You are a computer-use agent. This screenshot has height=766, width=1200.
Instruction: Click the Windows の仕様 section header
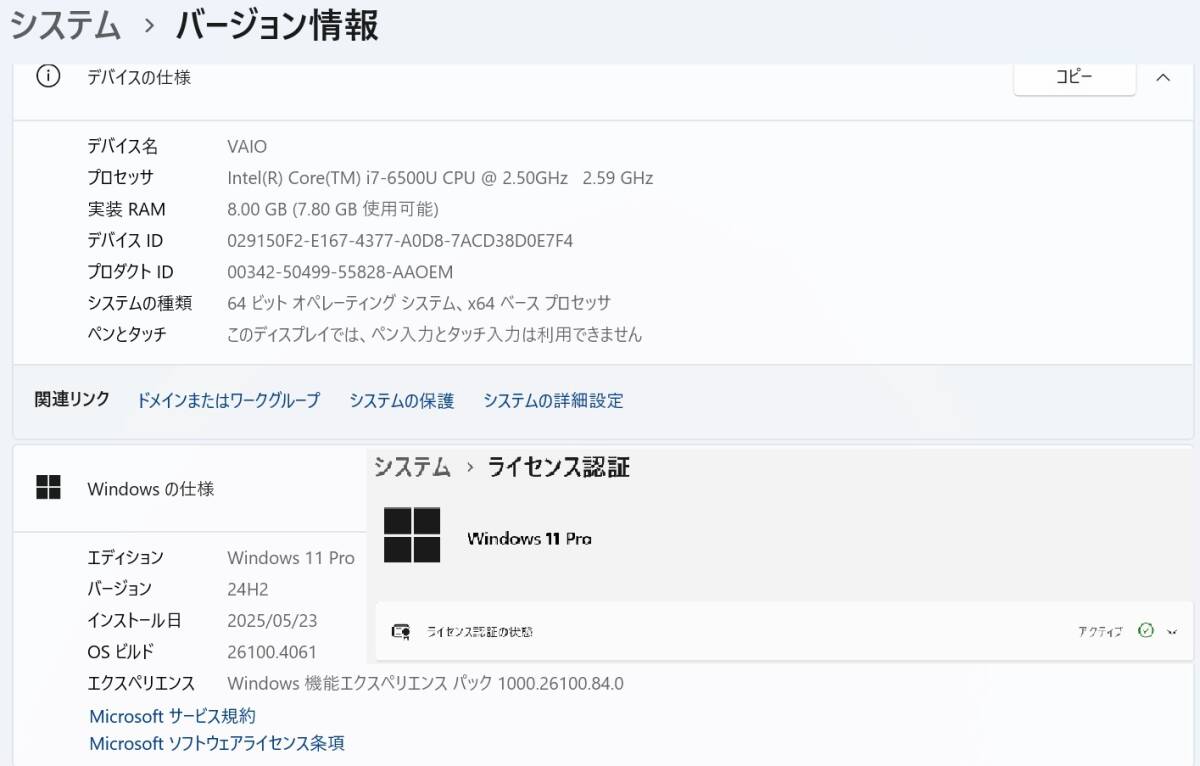pos(151,489)
